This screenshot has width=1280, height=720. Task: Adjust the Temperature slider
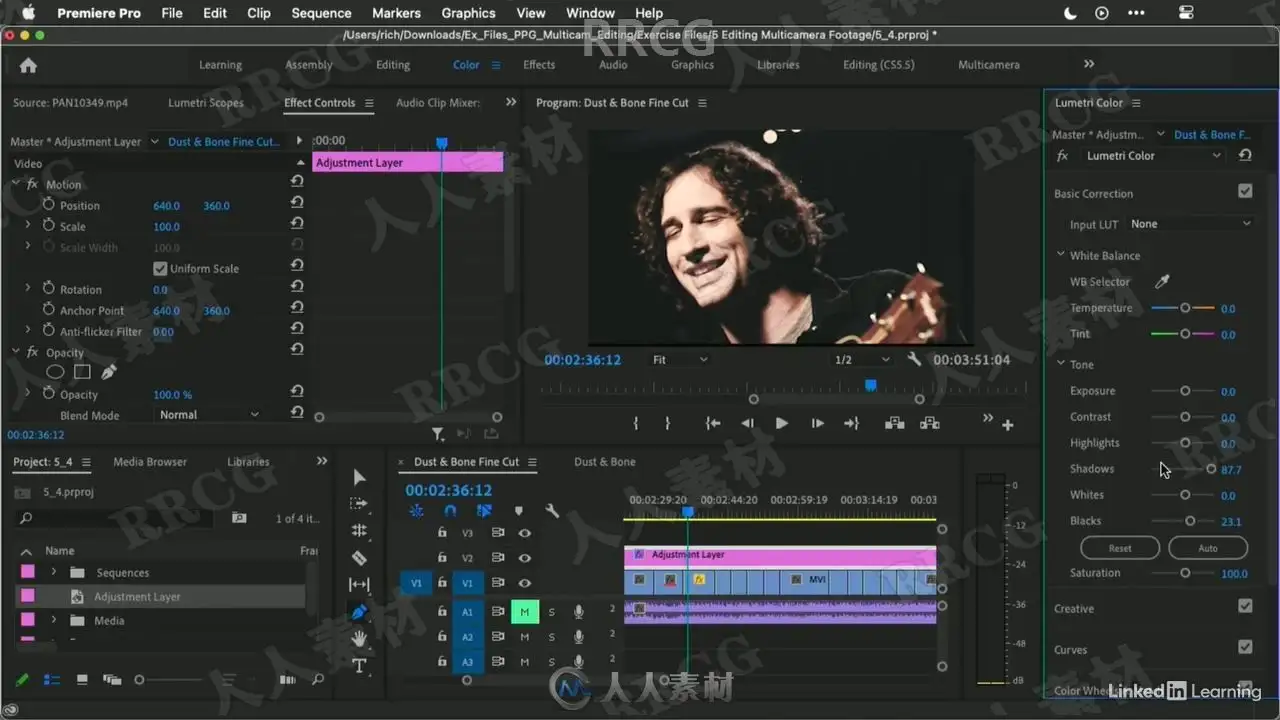(1185, 308)
